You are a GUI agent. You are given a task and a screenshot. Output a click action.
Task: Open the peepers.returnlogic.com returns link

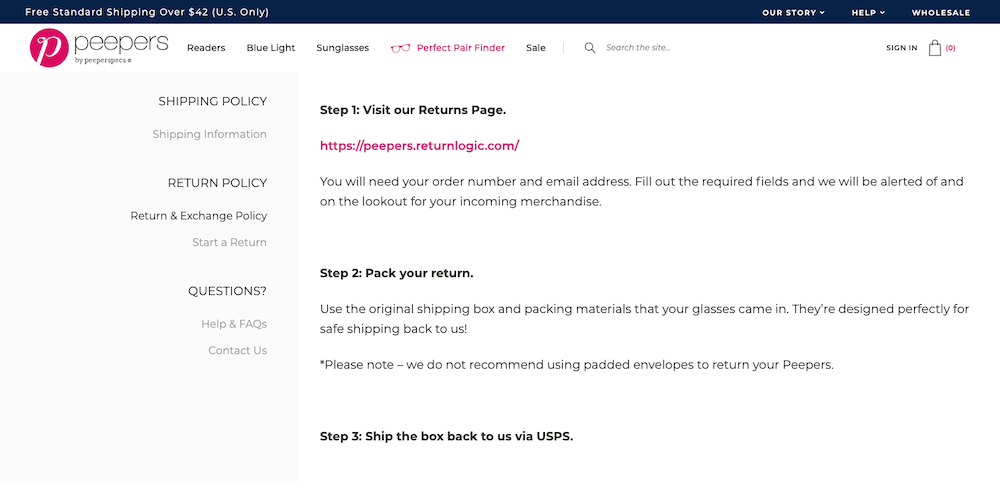tap(419, 146)
